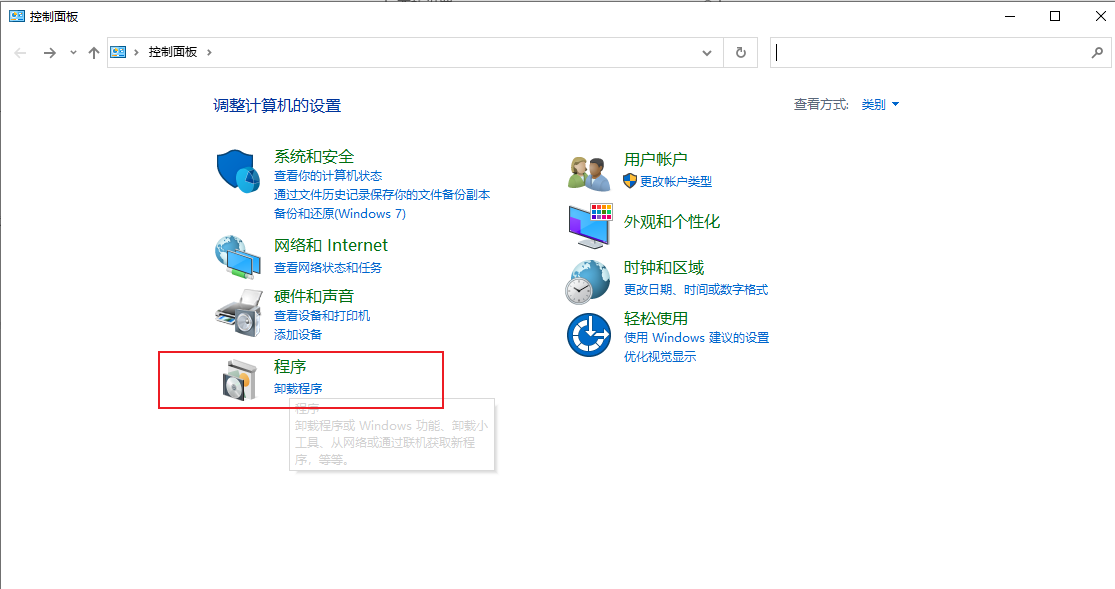
Task: Go back with the left arrow
Action: tap(21, 53)
